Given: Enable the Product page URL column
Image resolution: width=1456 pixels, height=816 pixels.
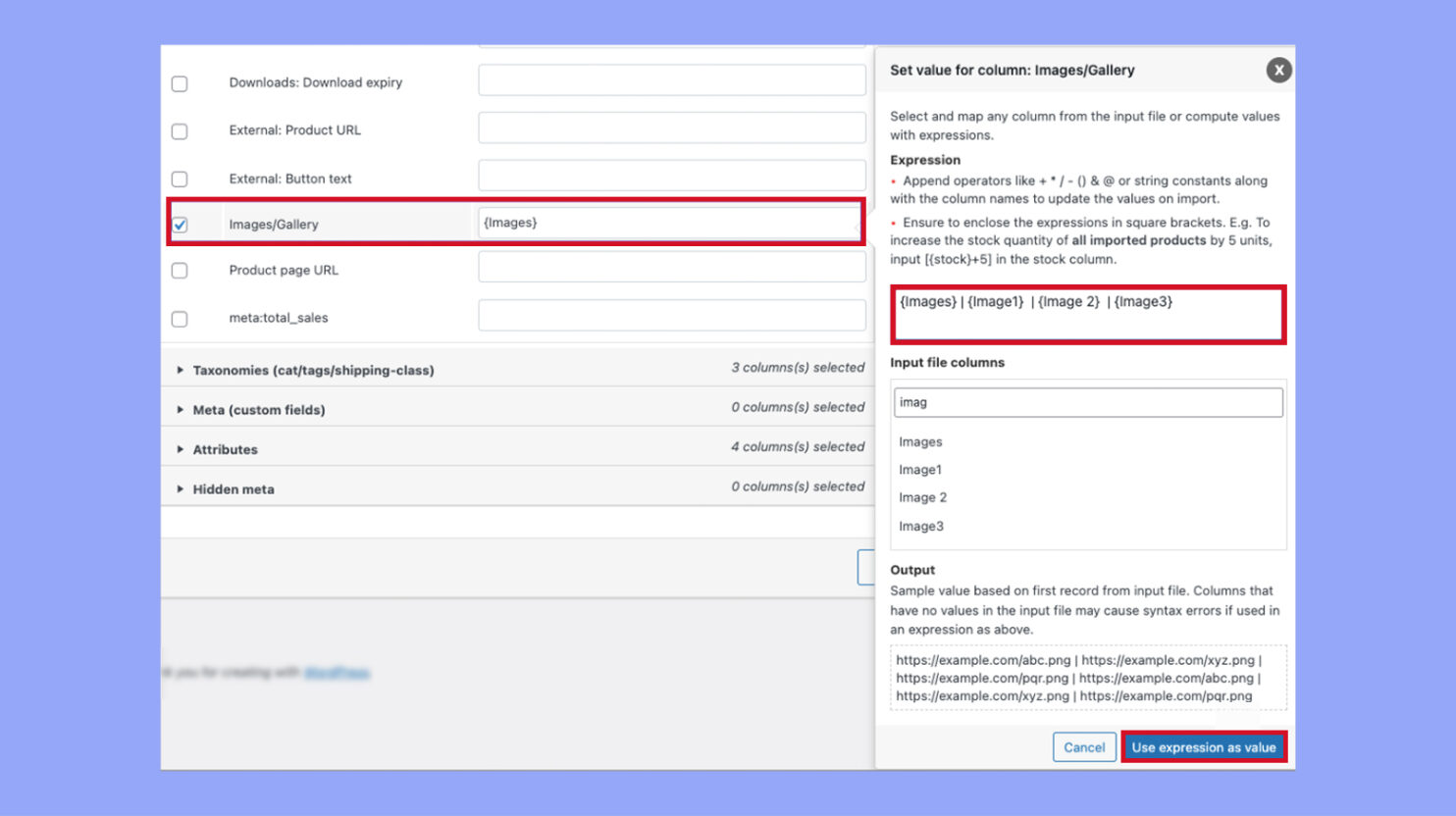Looking at the screenshot, I should 180,271.
